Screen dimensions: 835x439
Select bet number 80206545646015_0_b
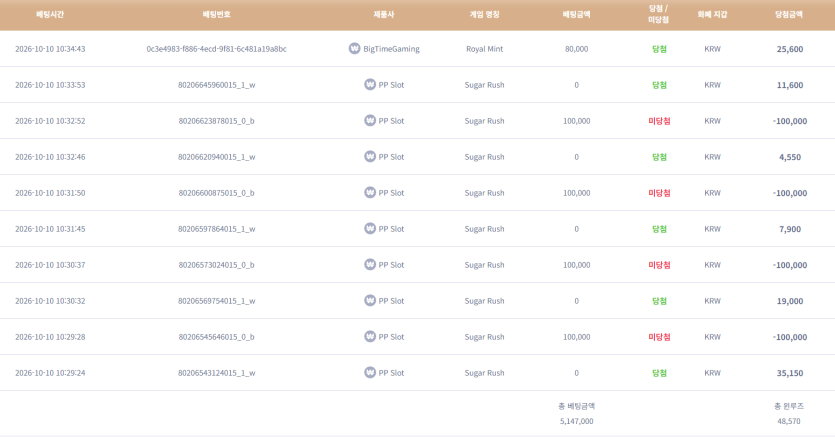(x=217, y=337)
